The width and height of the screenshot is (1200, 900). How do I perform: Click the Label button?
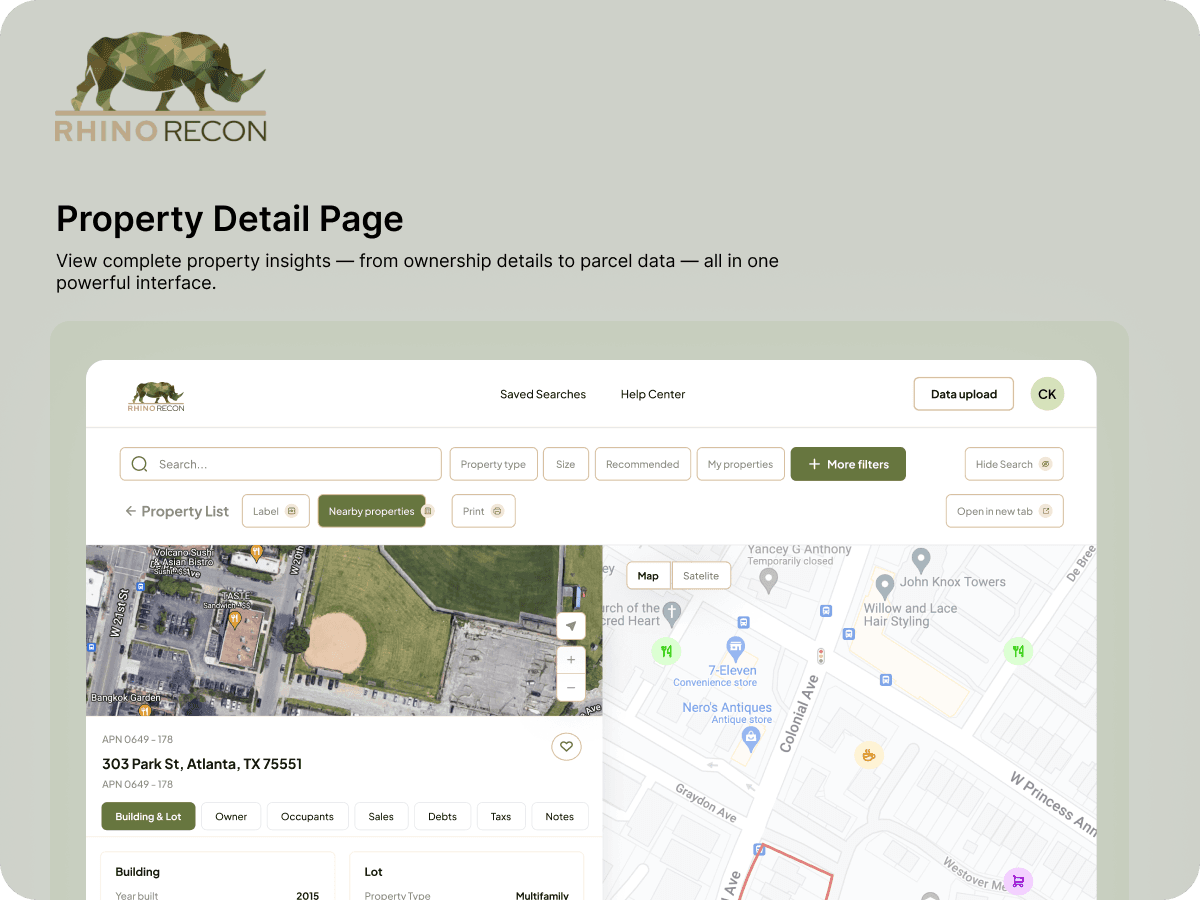pyautogui.click(x=275, y=511)
